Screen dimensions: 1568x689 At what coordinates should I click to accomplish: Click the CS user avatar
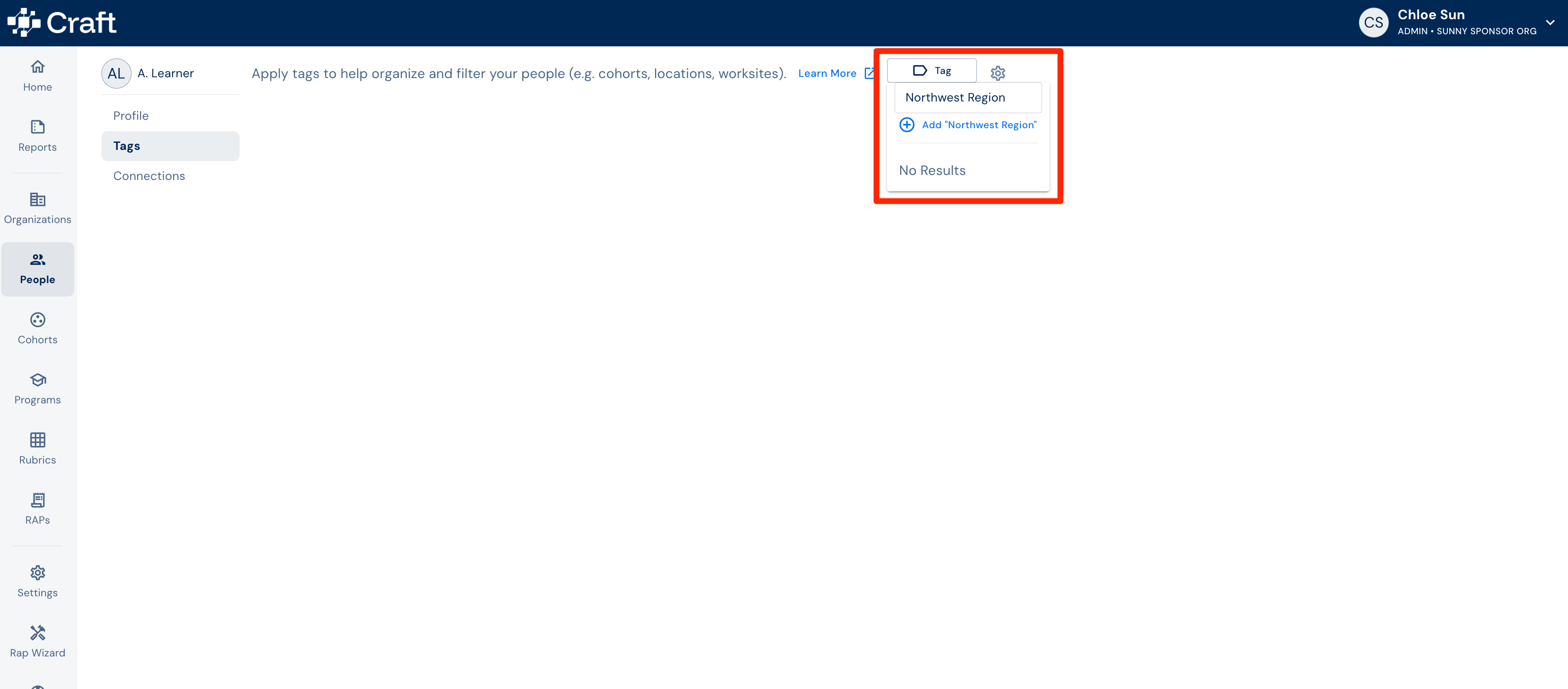click(x=1373, y=23)
